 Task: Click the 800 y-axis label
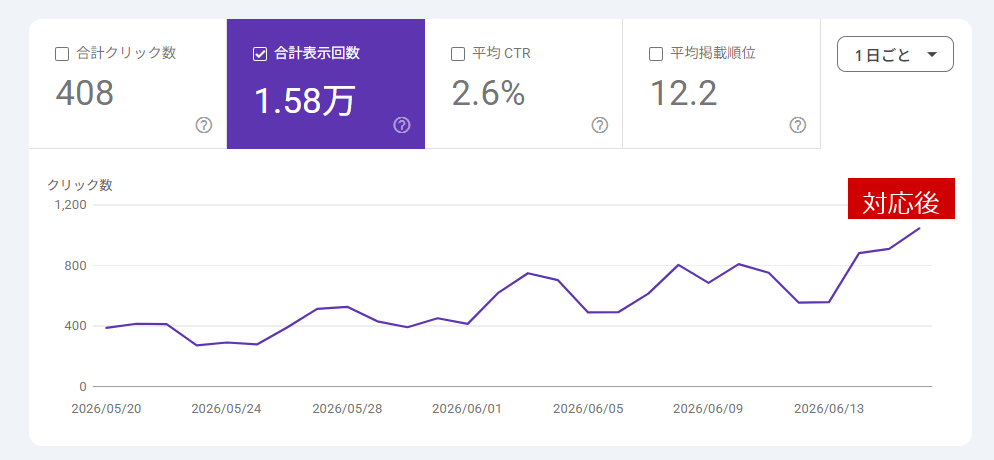point(76,265)
